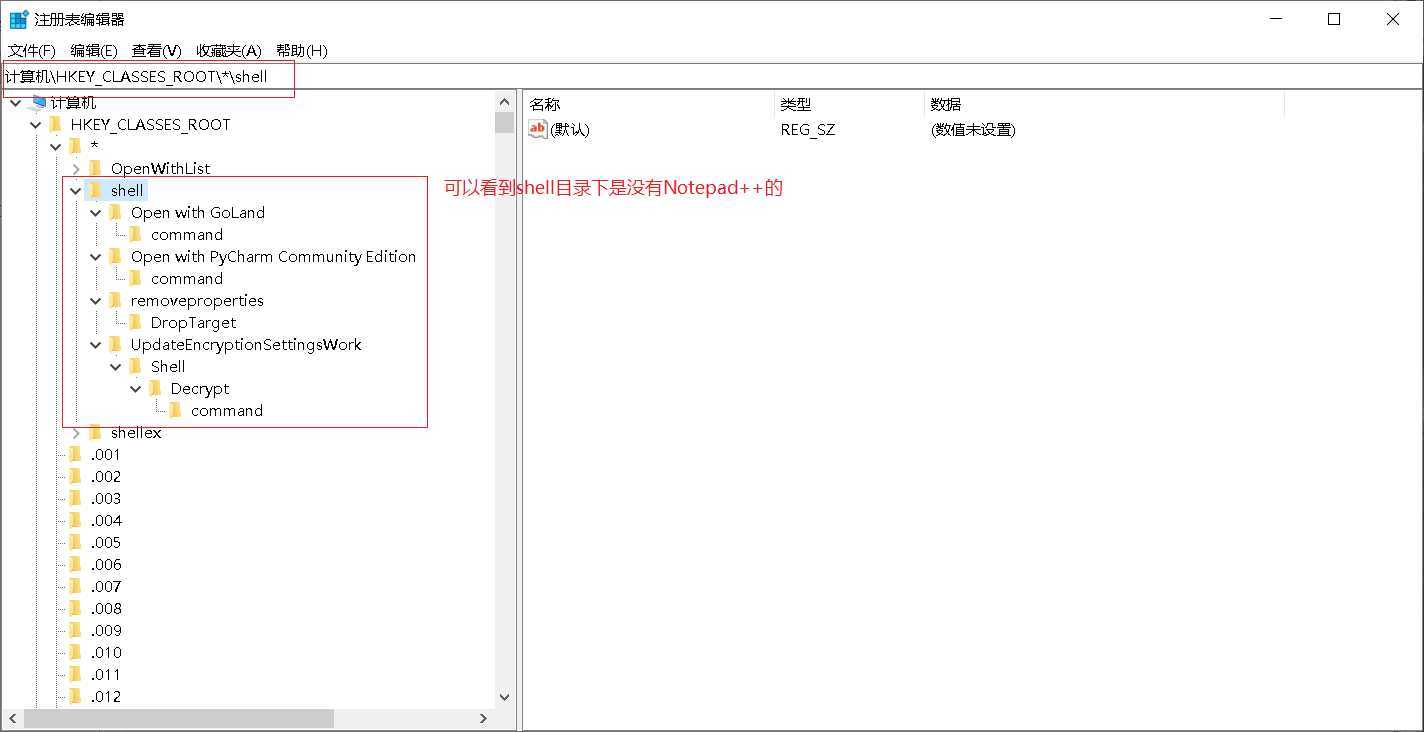
Task: Collapse Open with PyCharm Community Edition key
Action: (x=96, y=256)
